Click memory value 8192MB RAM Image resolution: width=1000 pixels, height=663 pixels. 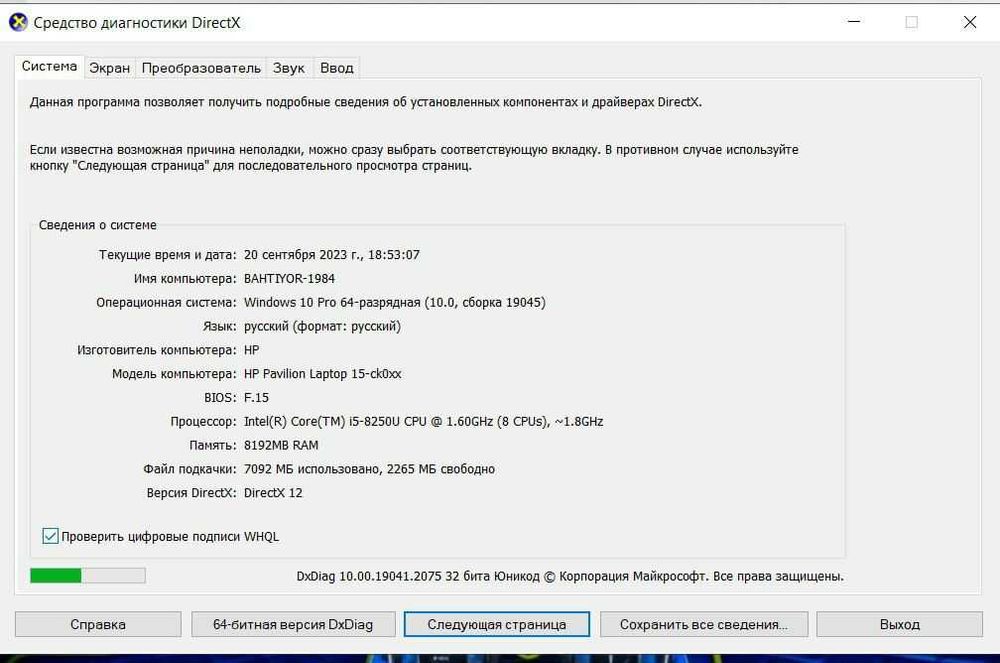[281, 446]
